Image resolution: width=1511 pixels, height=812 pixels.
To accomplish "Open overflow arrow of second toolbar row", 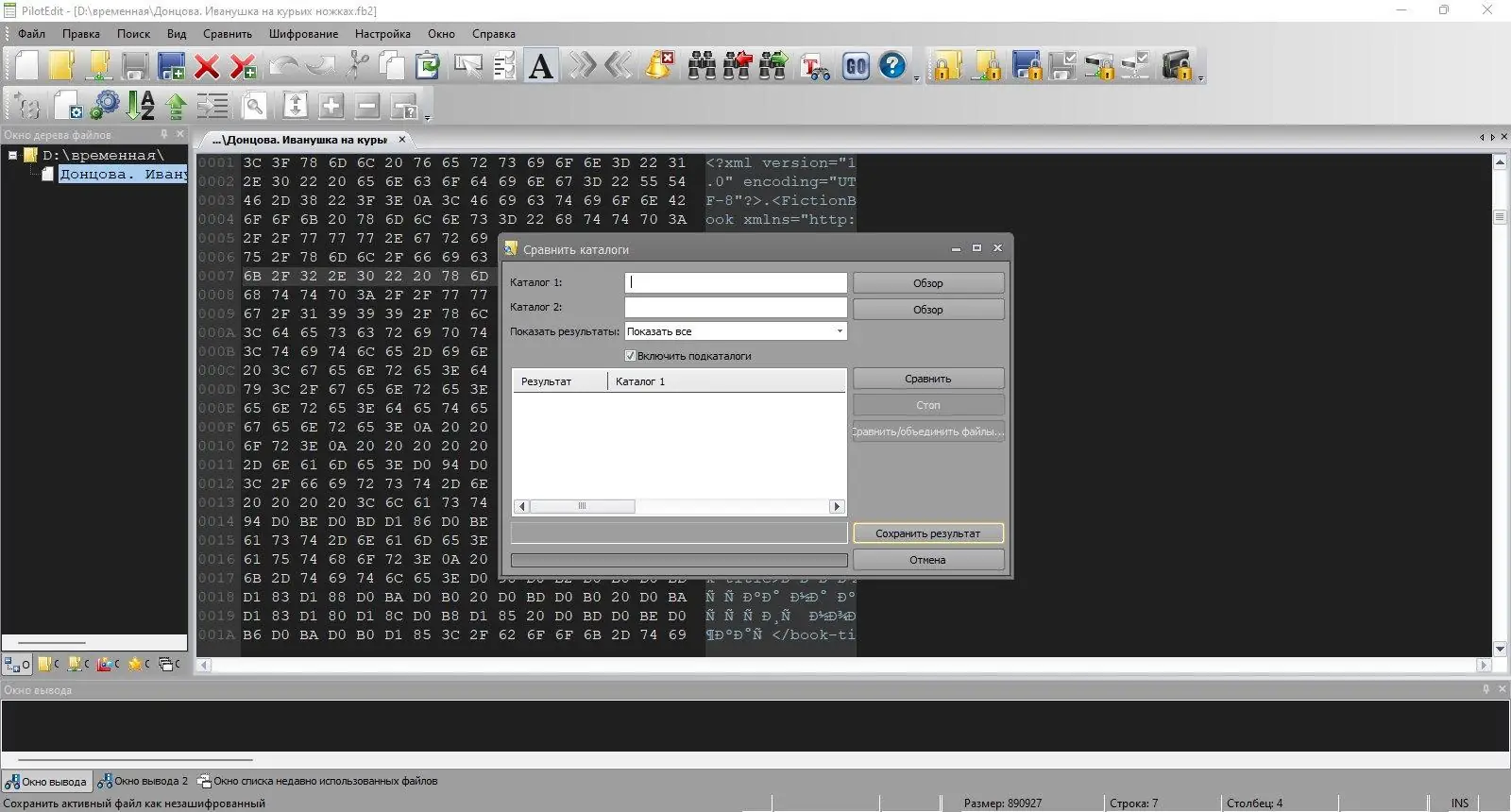I will tap(428, 118).
